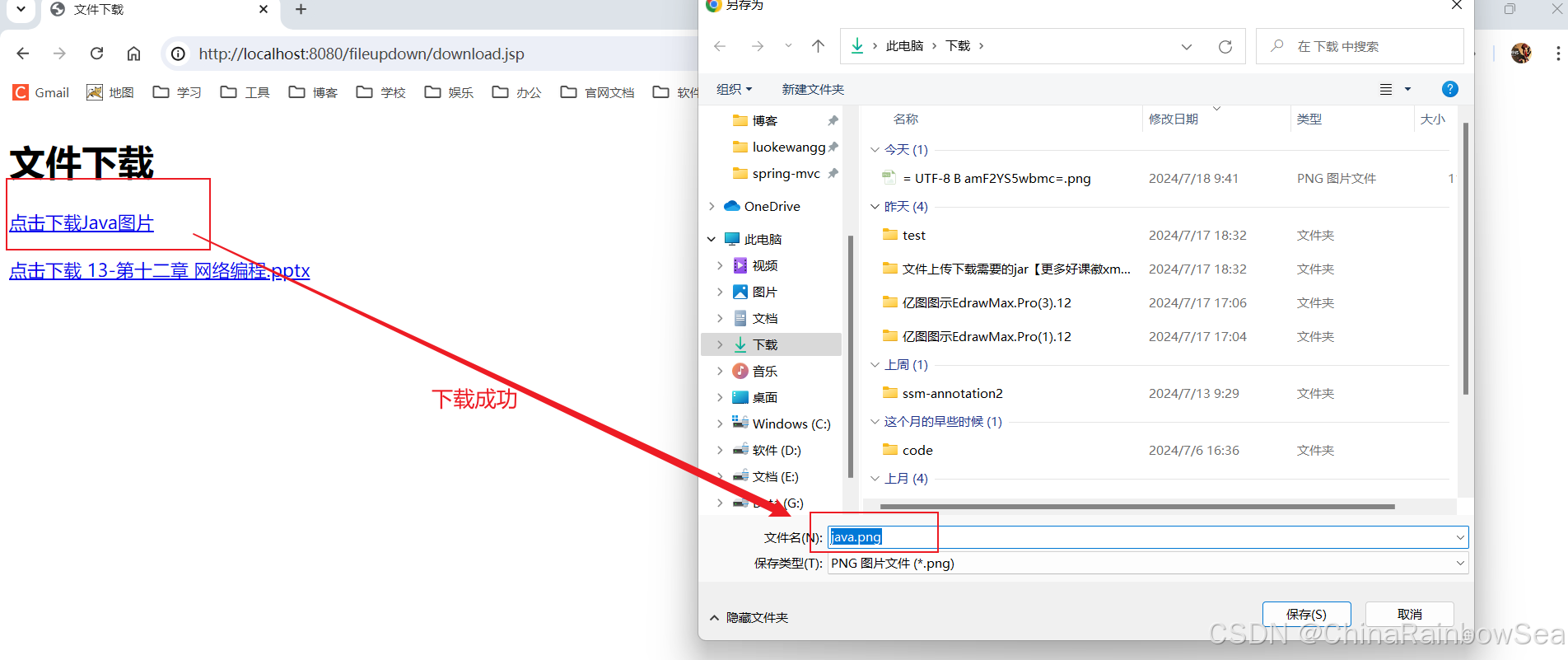This screenshot has width=1568, height=660.
Task: Expand the address path history dropdown
Action: point(1187,46)
